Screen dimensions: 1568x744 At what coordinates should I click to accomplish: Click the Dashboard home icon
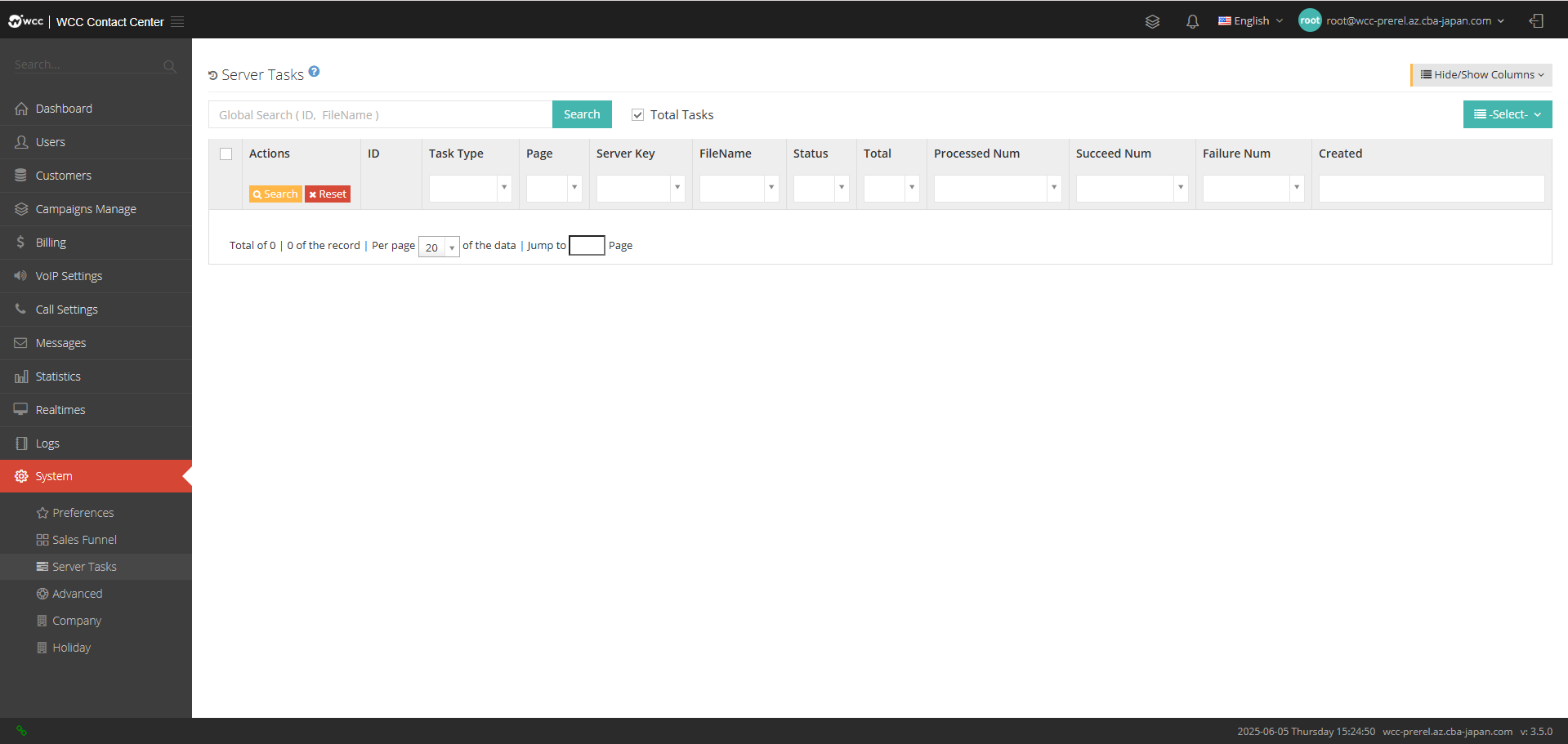21,109
